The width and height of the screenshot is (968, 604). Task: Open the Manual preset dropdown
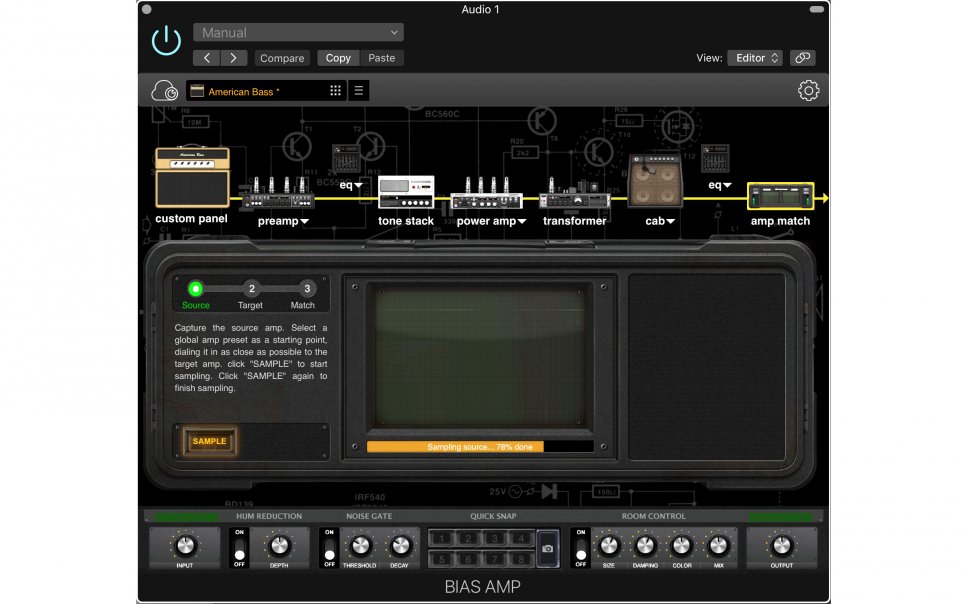(298, 33)
